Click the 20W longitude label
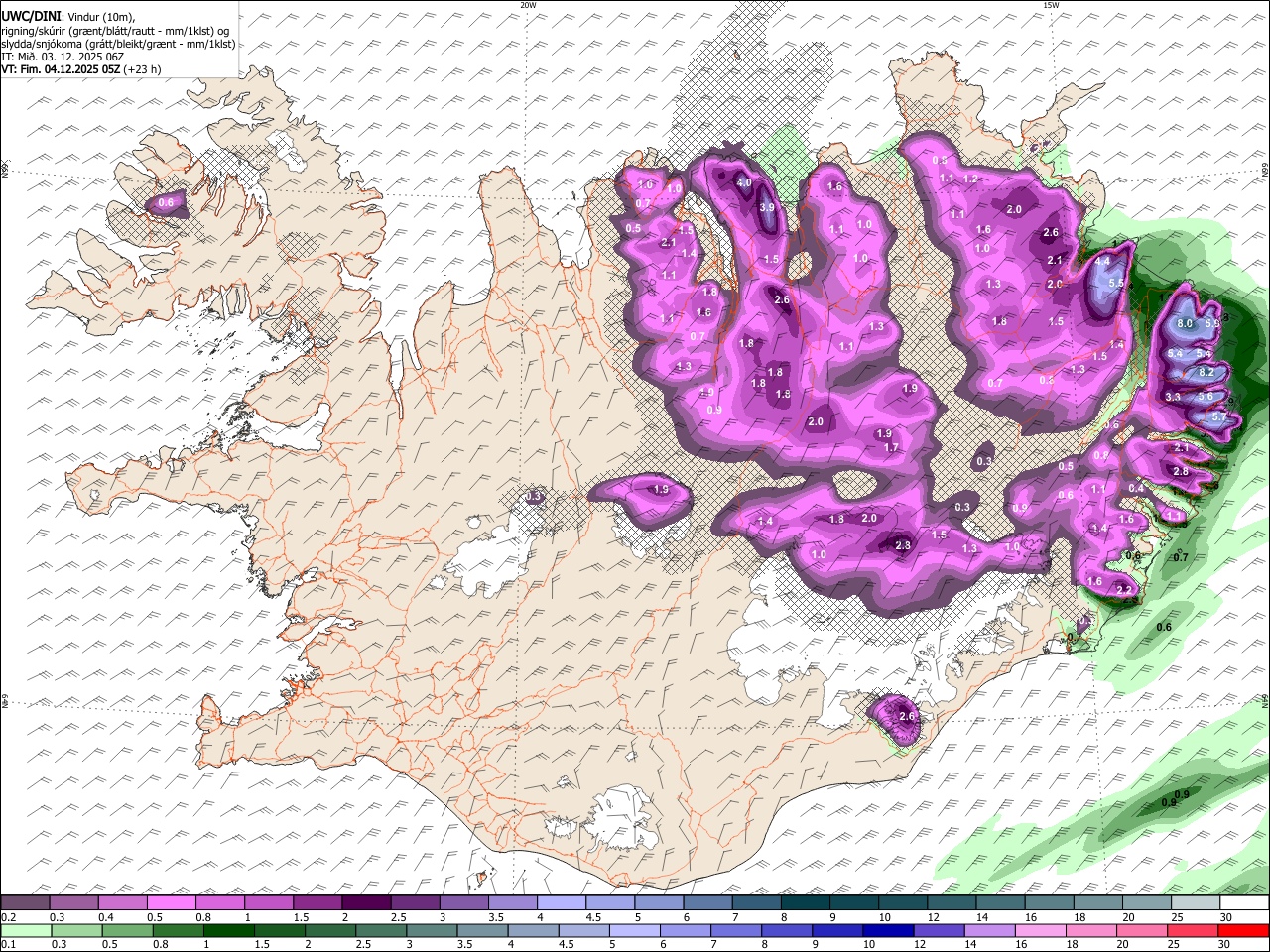 coord(528,5)
